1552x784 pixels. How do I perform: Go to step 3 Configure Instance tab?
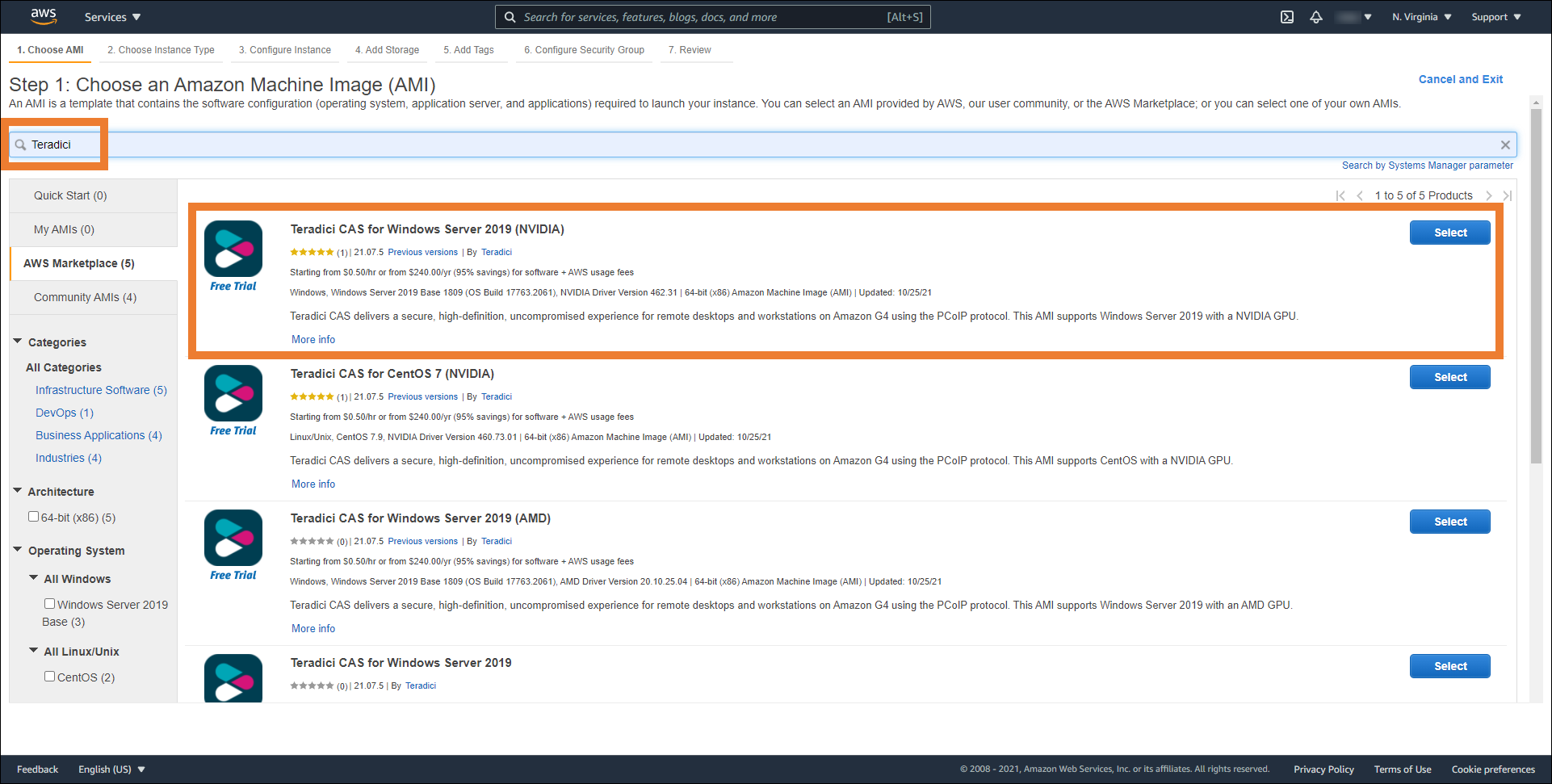click(285, 50)
